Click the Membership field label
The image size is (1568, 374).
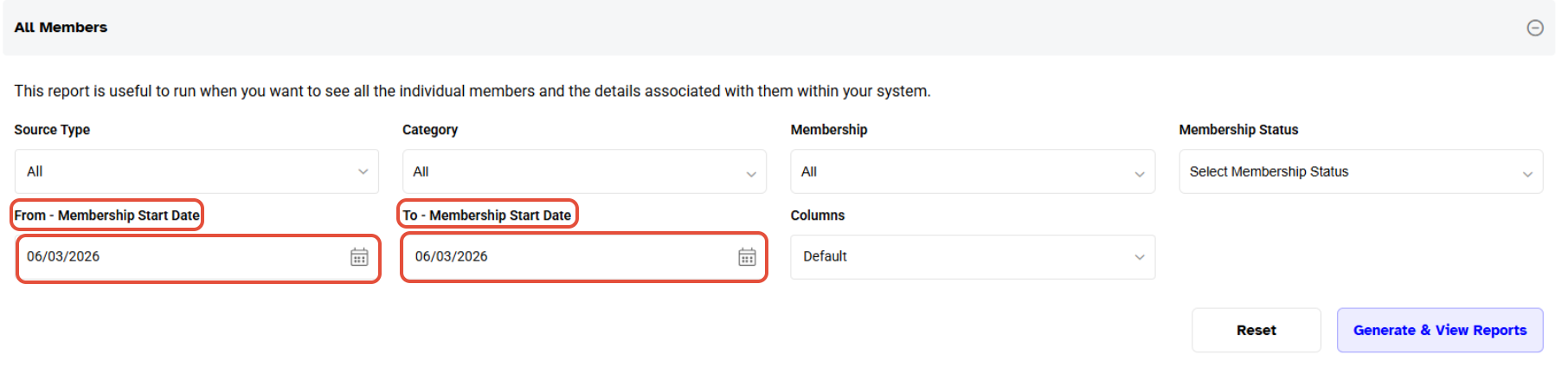(828, 130)
